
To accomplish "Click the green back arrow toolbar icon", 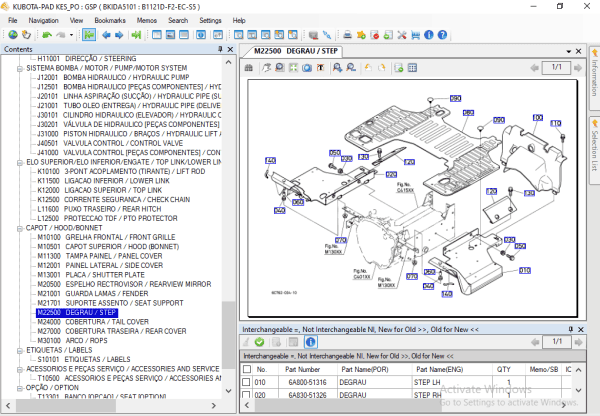I will pos(47,35).
